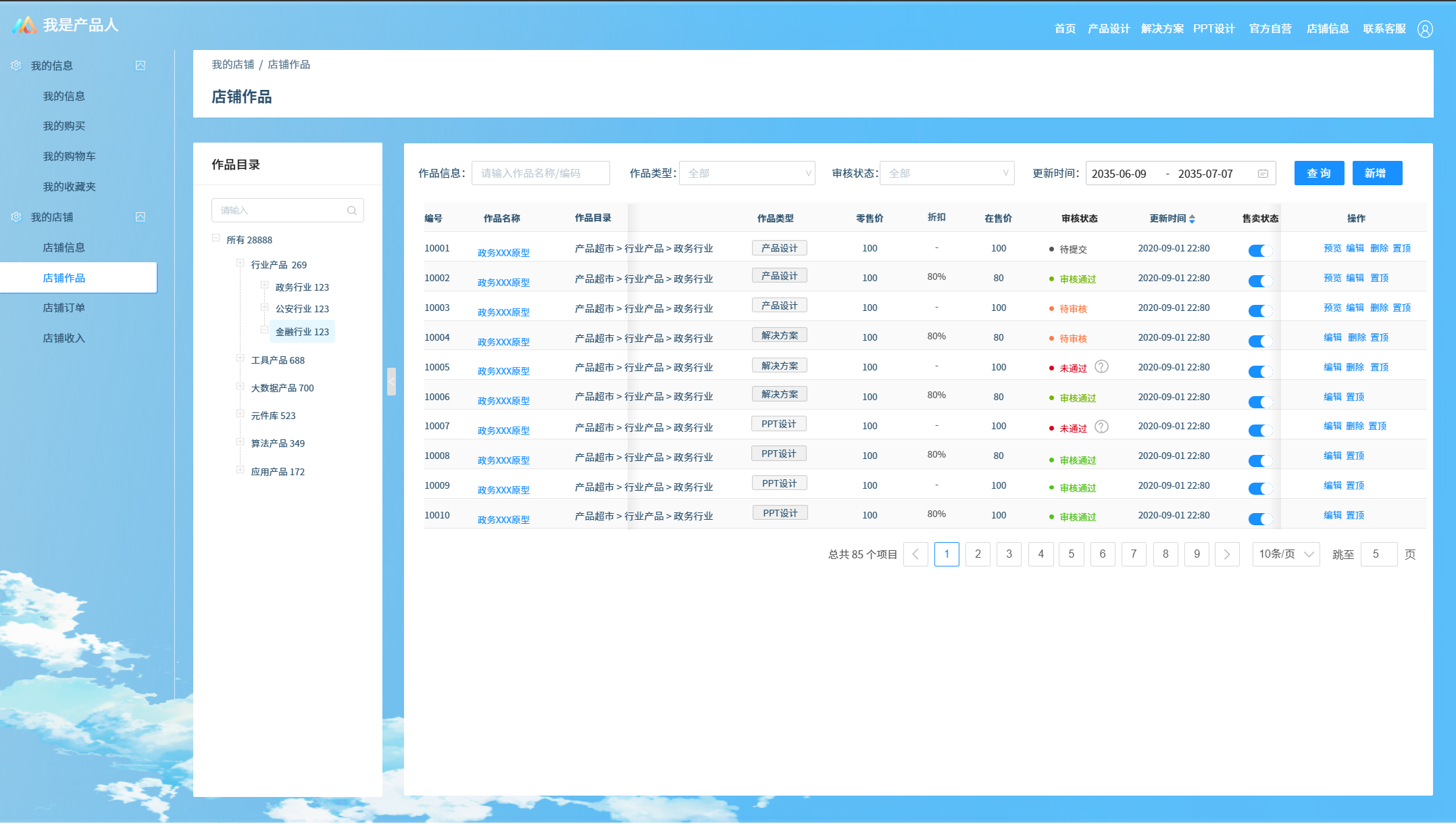Screen dimensions: 1456x824
Task: Click the 更新时间 sort arrows icon
Action: click(1192, 218)
